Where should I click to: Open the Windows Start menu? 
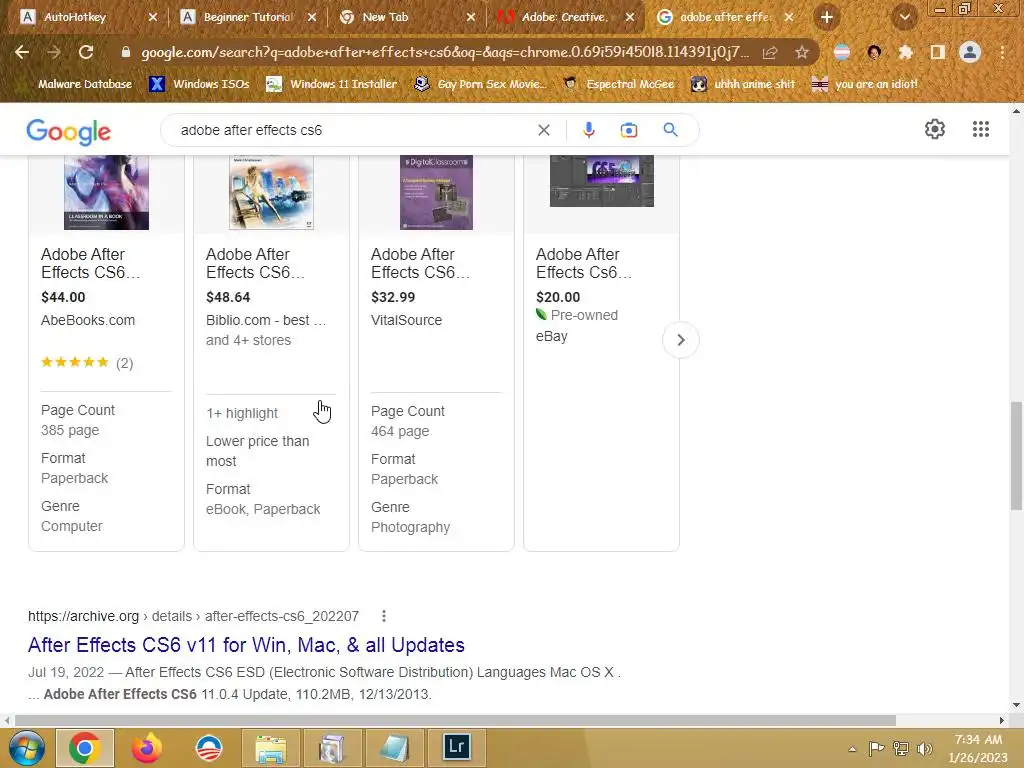25,748
